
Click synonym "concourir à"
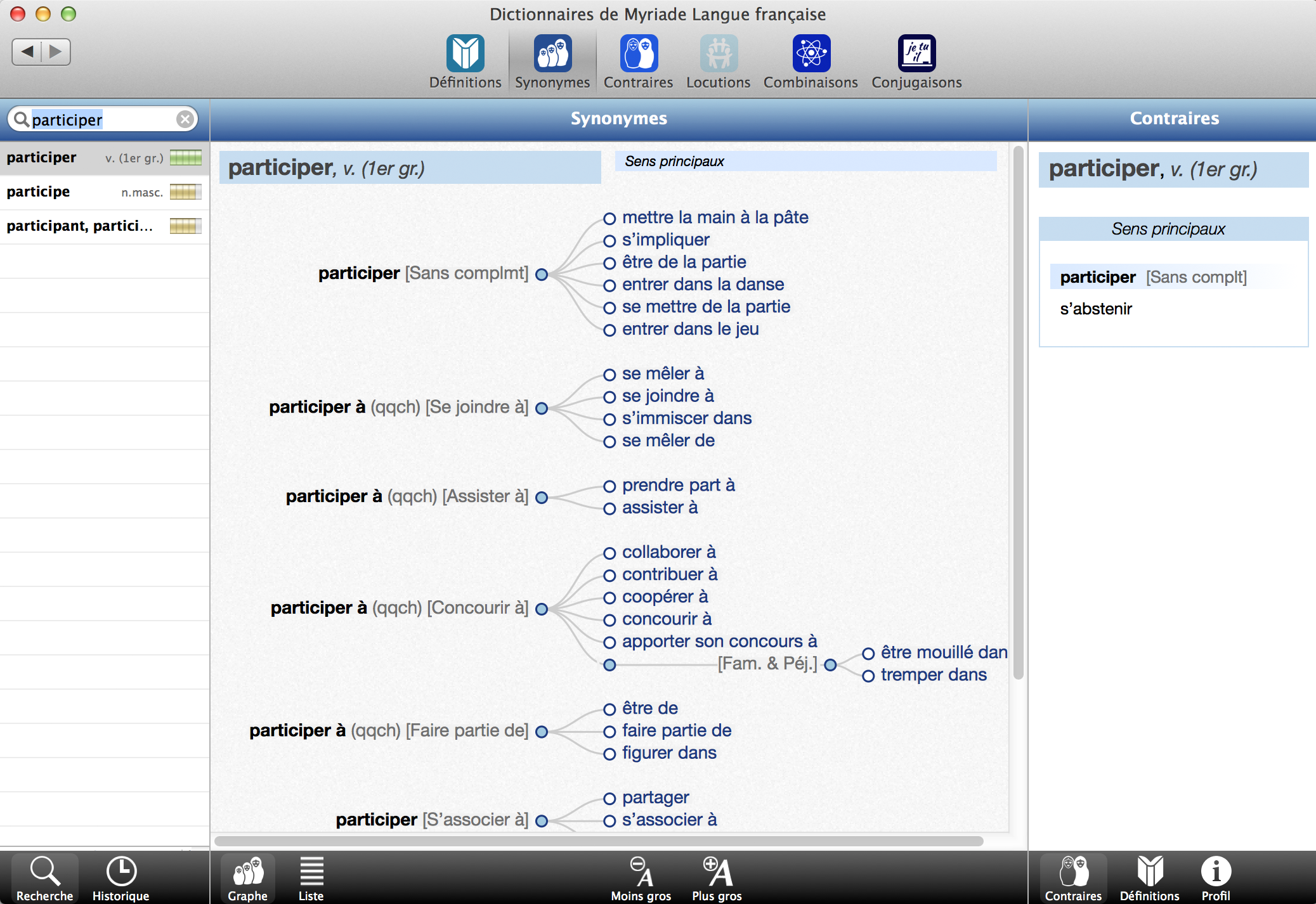pos(667,619)
